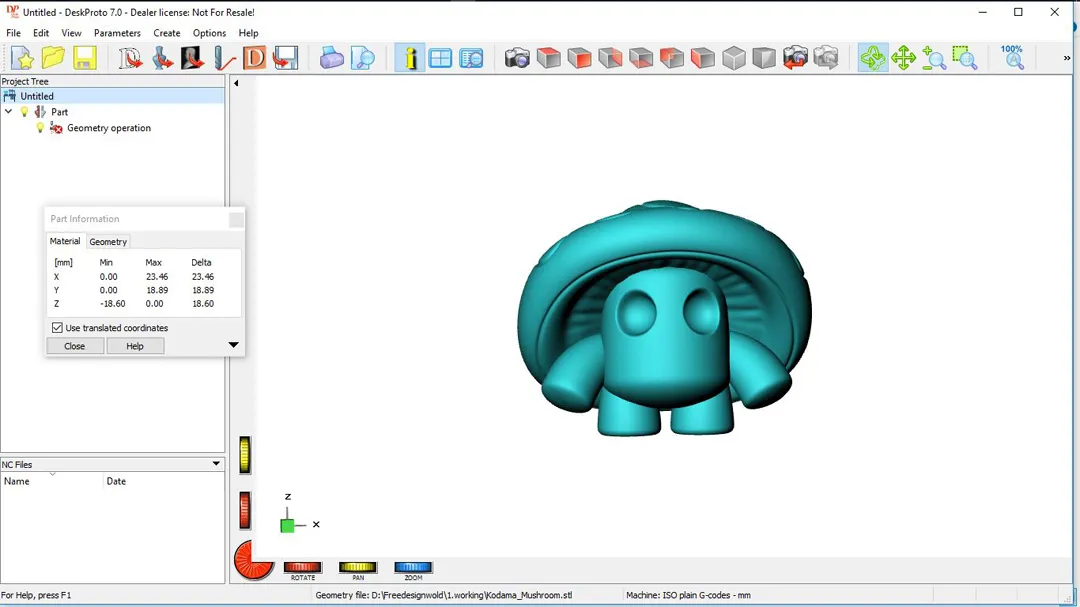Select Untitled project in the Project Tree
The image size is (1080, 607).
coord(37,96)
